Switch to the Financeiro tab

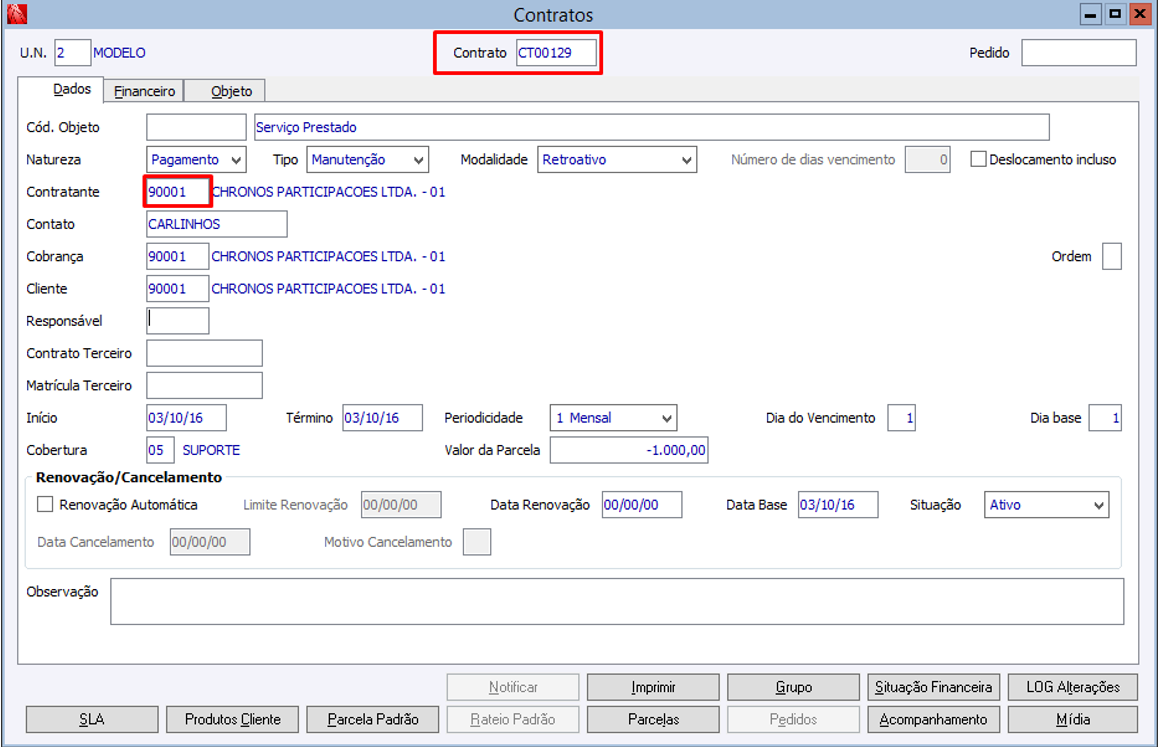pos(144,91)
